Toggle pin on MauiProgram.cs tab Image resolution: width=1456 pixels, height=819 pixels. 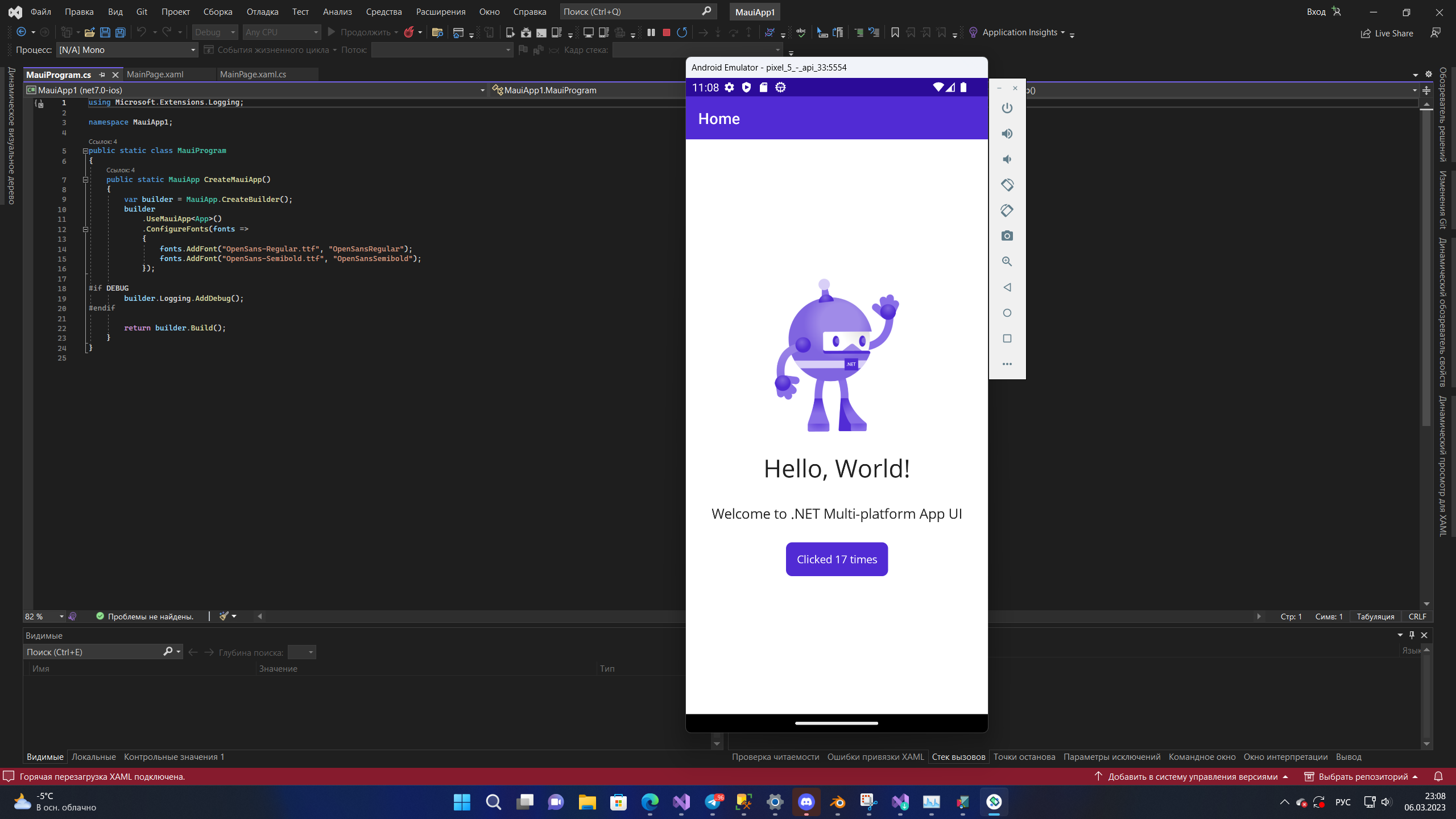pyautogui.click(x=102, y=75)
